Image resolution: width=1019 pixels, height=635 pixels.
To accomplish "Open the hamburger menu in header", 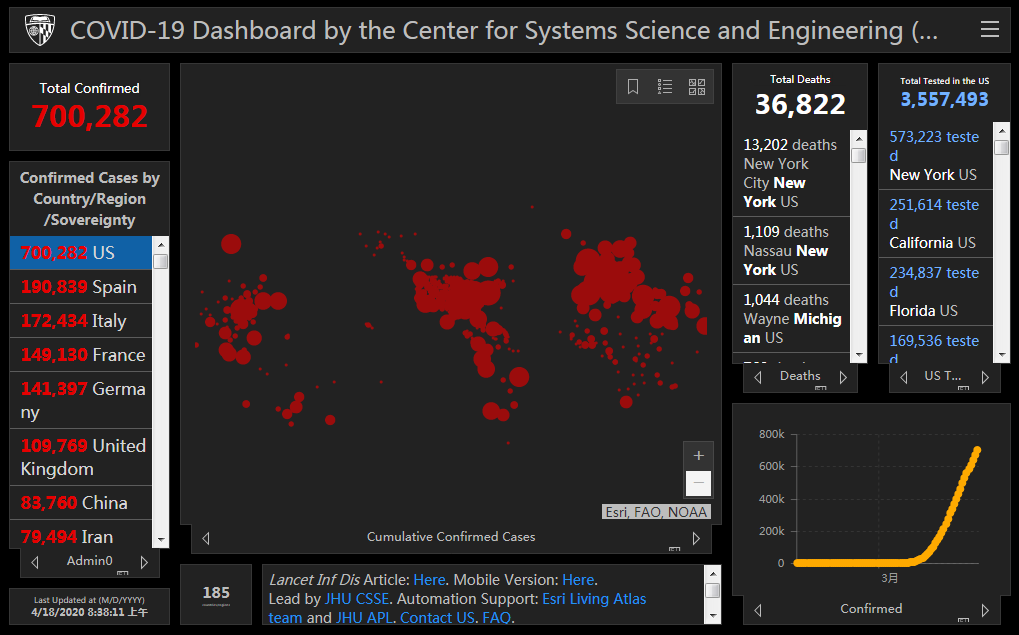I will point(989,30).
